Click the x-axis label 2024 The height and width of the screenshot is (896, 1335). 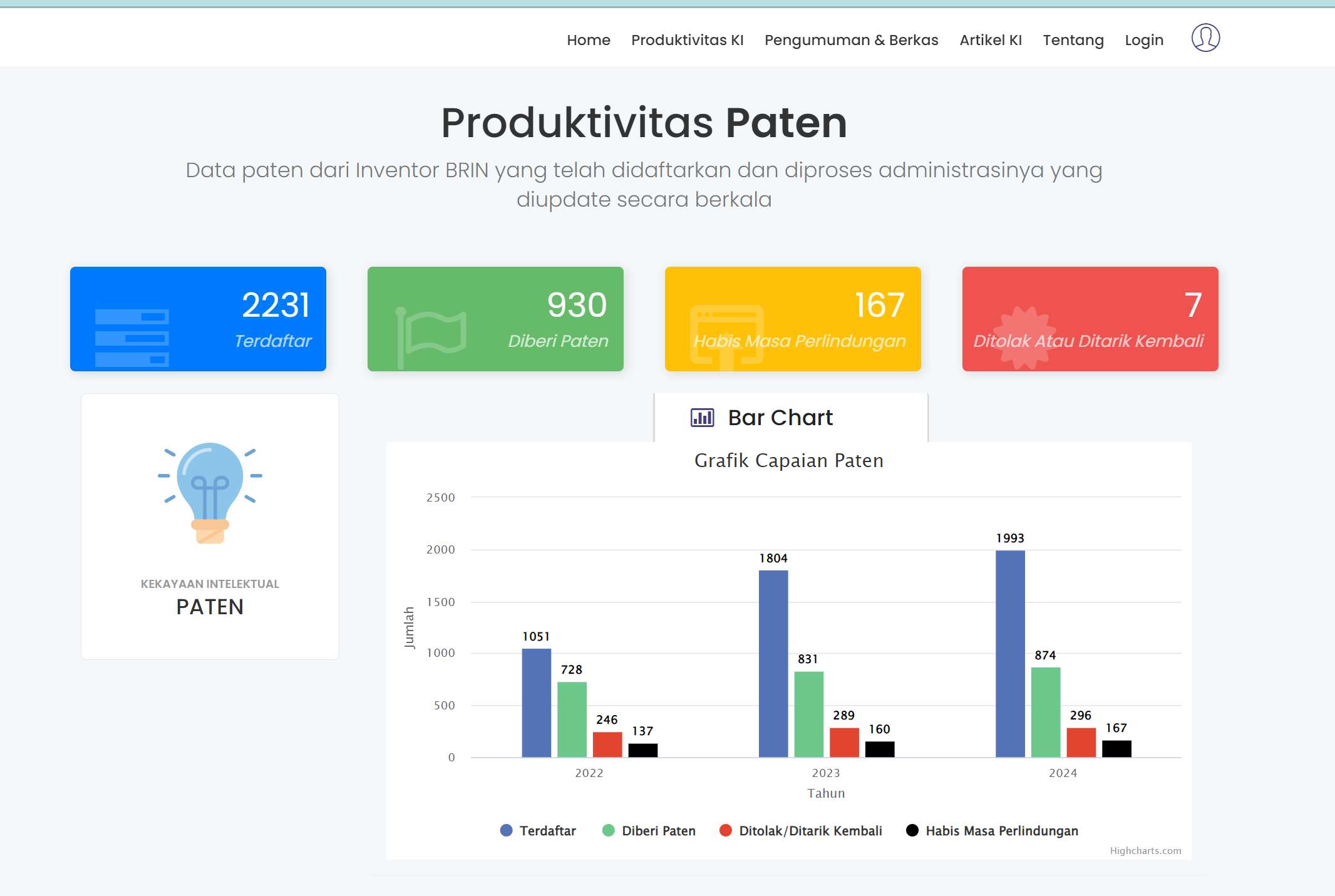[x=1063, y=773]
